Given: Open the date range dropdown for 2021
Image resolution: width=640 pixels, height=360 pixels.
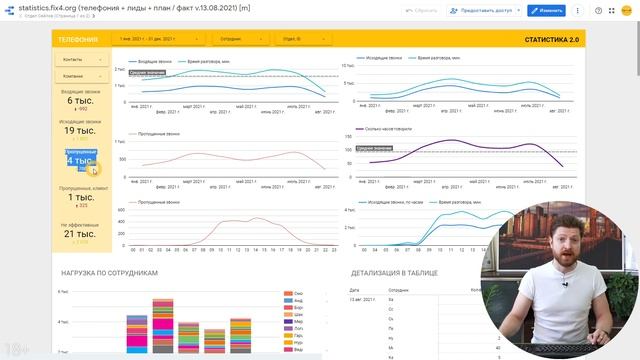Looking at the screenshot, I should (158, 39).
